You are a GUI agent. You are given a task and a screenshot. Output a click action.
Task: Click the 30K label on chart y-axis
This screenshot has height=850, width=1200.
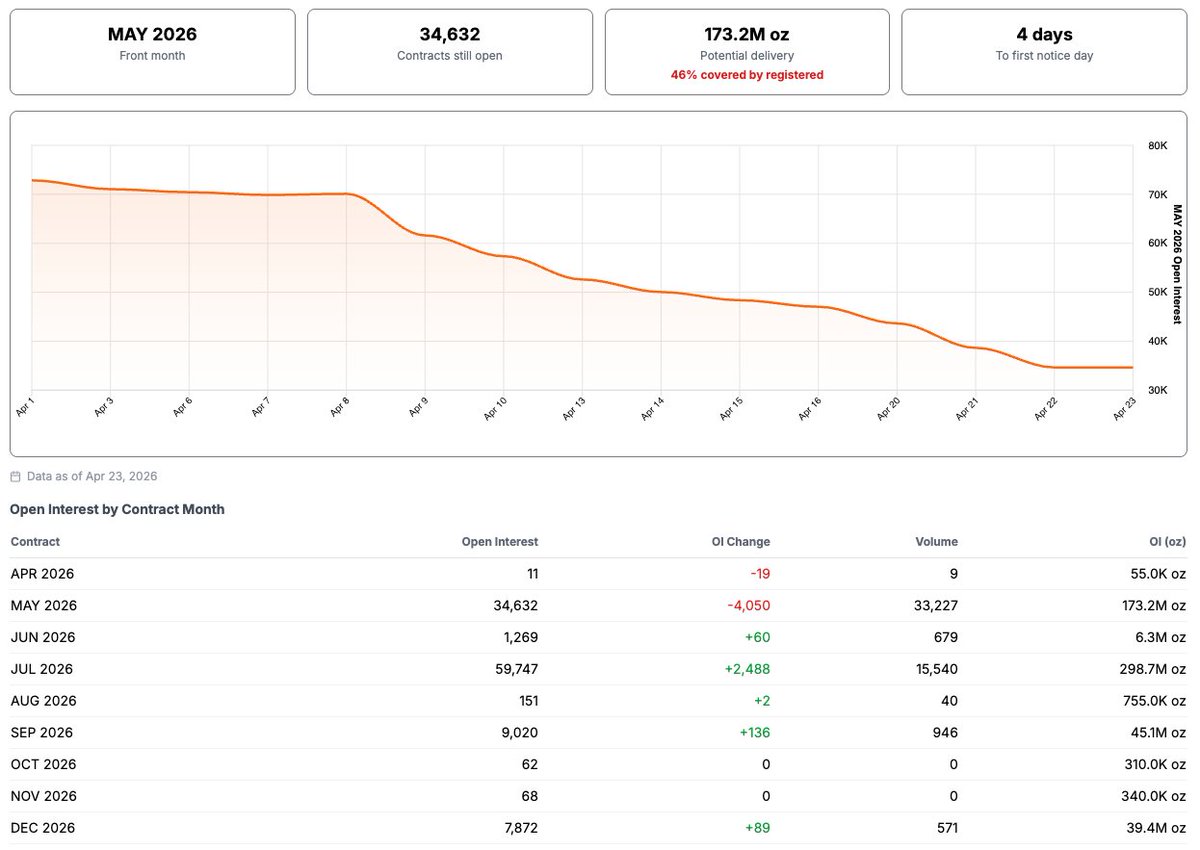pyautogui.click(x=1157, y=390)
